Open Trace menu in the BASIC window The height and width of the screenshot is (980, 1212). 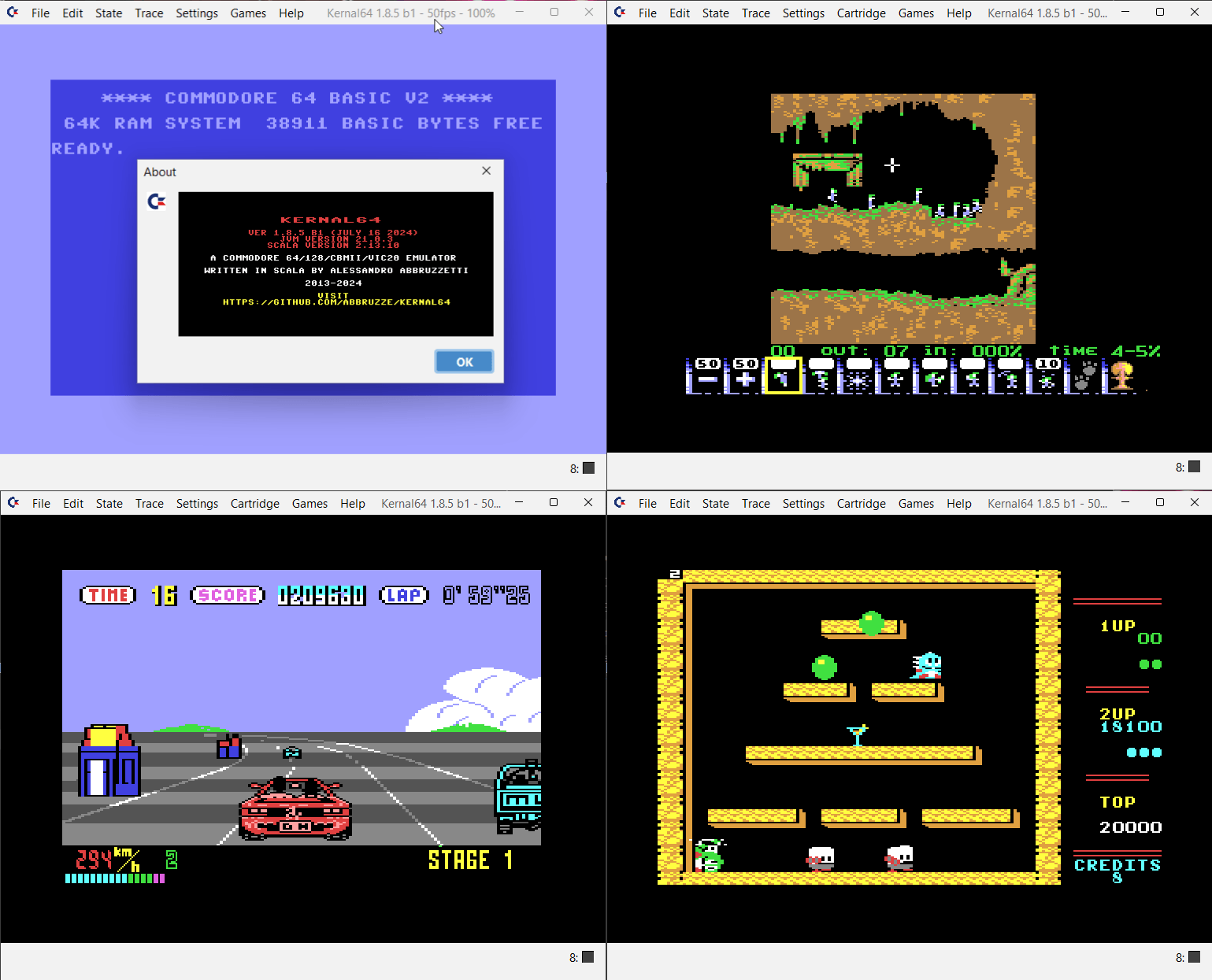149,13
